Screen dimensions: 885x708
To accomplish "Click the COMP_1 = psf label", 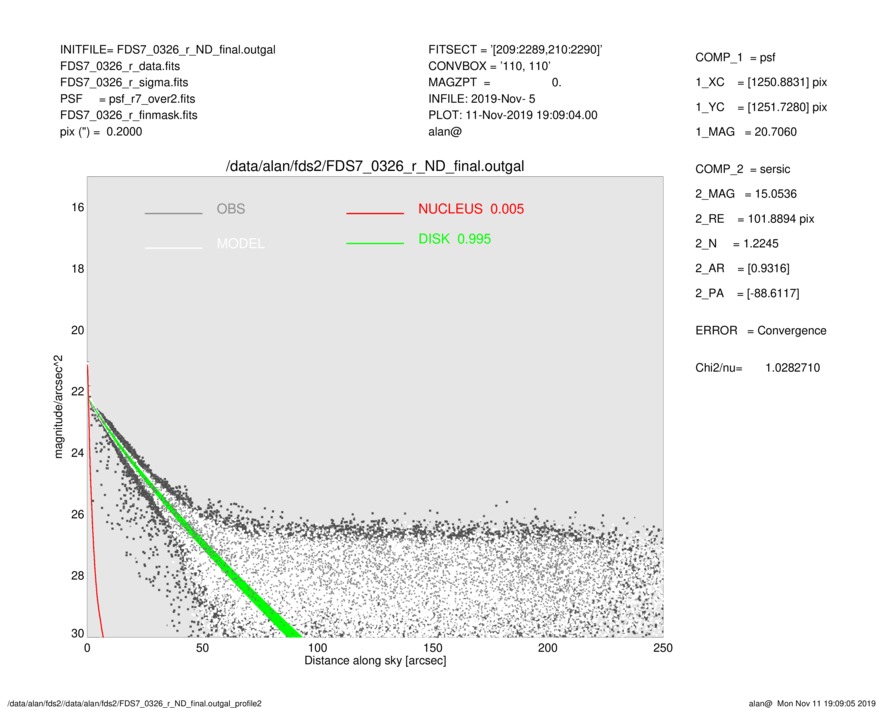I will click(735, 58).
